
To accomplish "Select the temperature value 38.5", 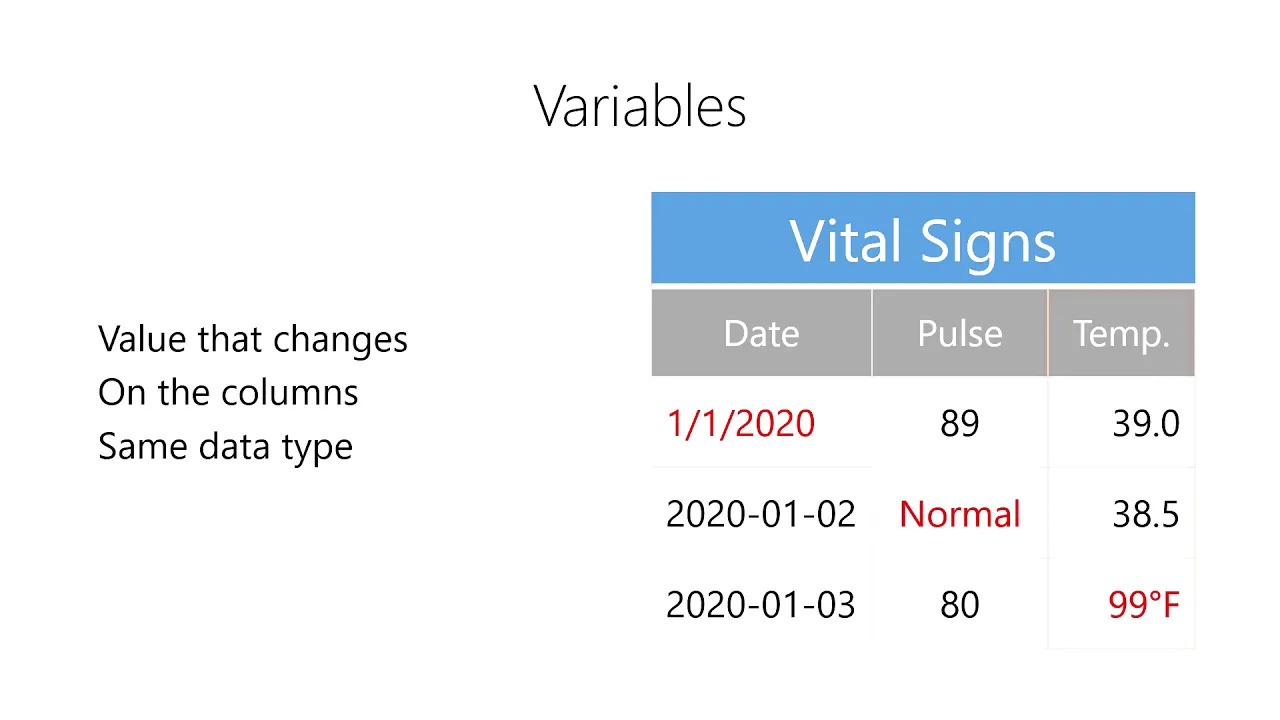I will coord(1146,514).
